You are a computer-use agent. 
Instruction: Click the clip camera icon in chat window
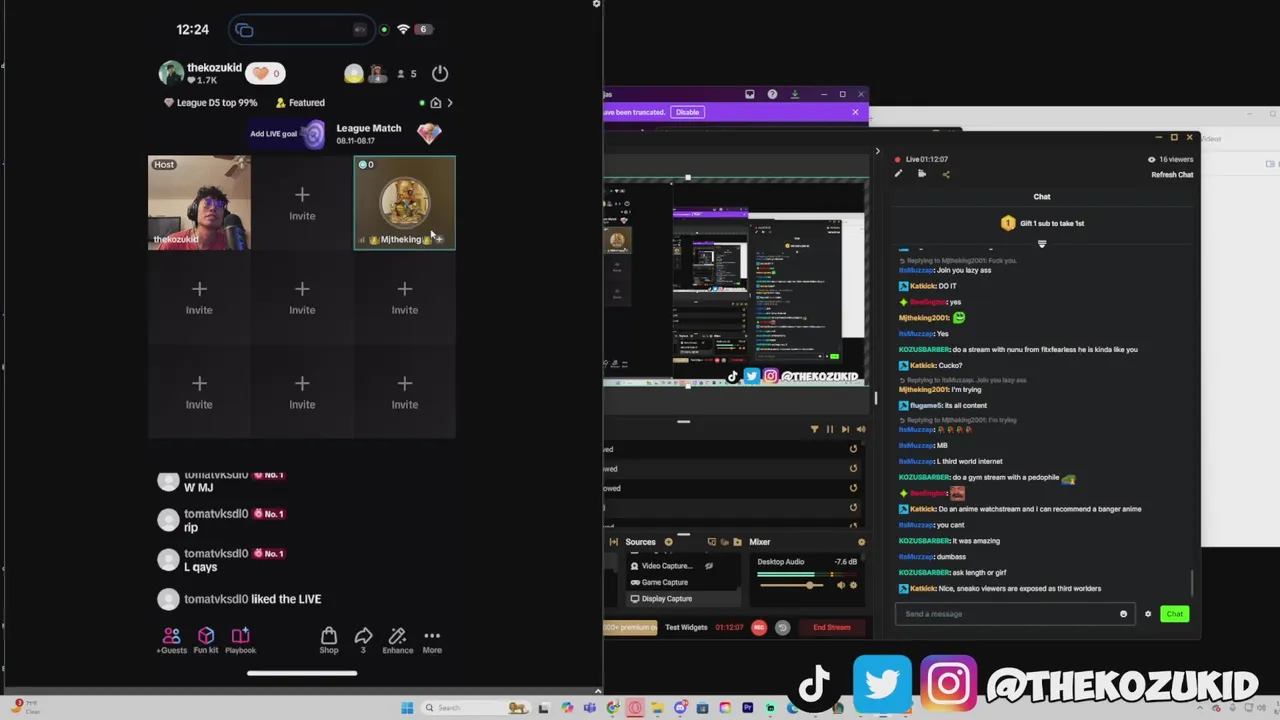tap(922, 174)
